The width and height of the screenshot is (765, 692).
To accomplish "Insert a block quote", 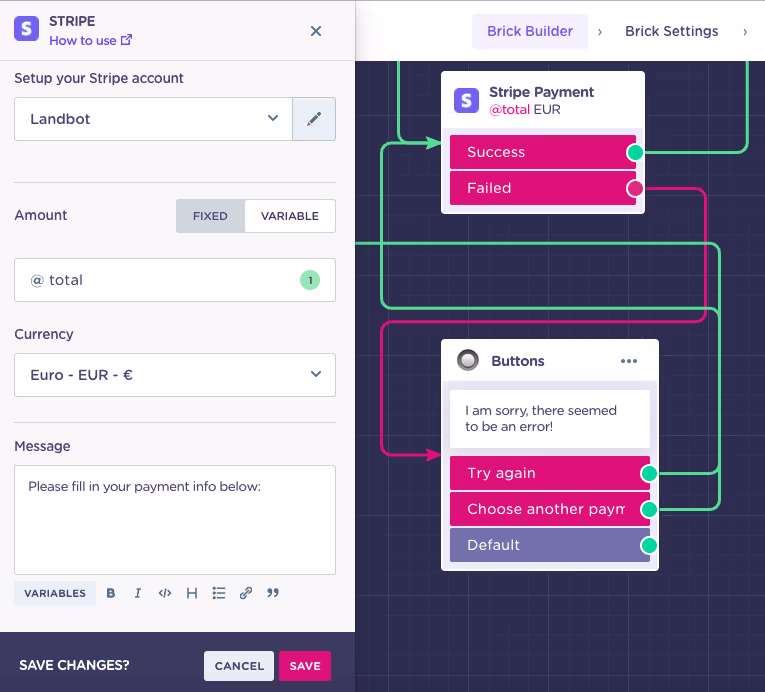I will (x=273, y=593).
